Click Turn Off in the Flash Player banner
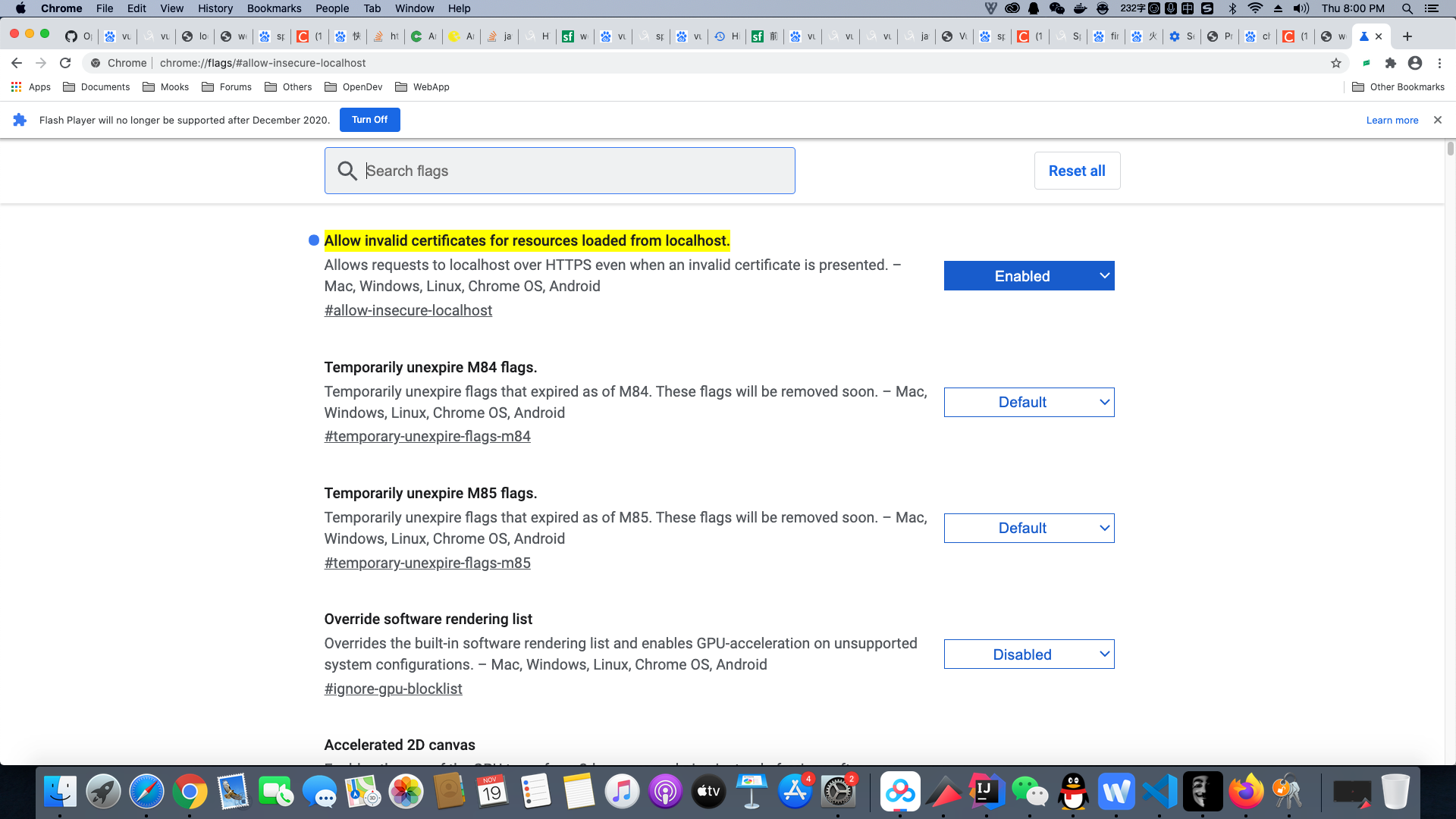Image resolution: width=1456 pixels, height=819 pixels. (369, 119)
